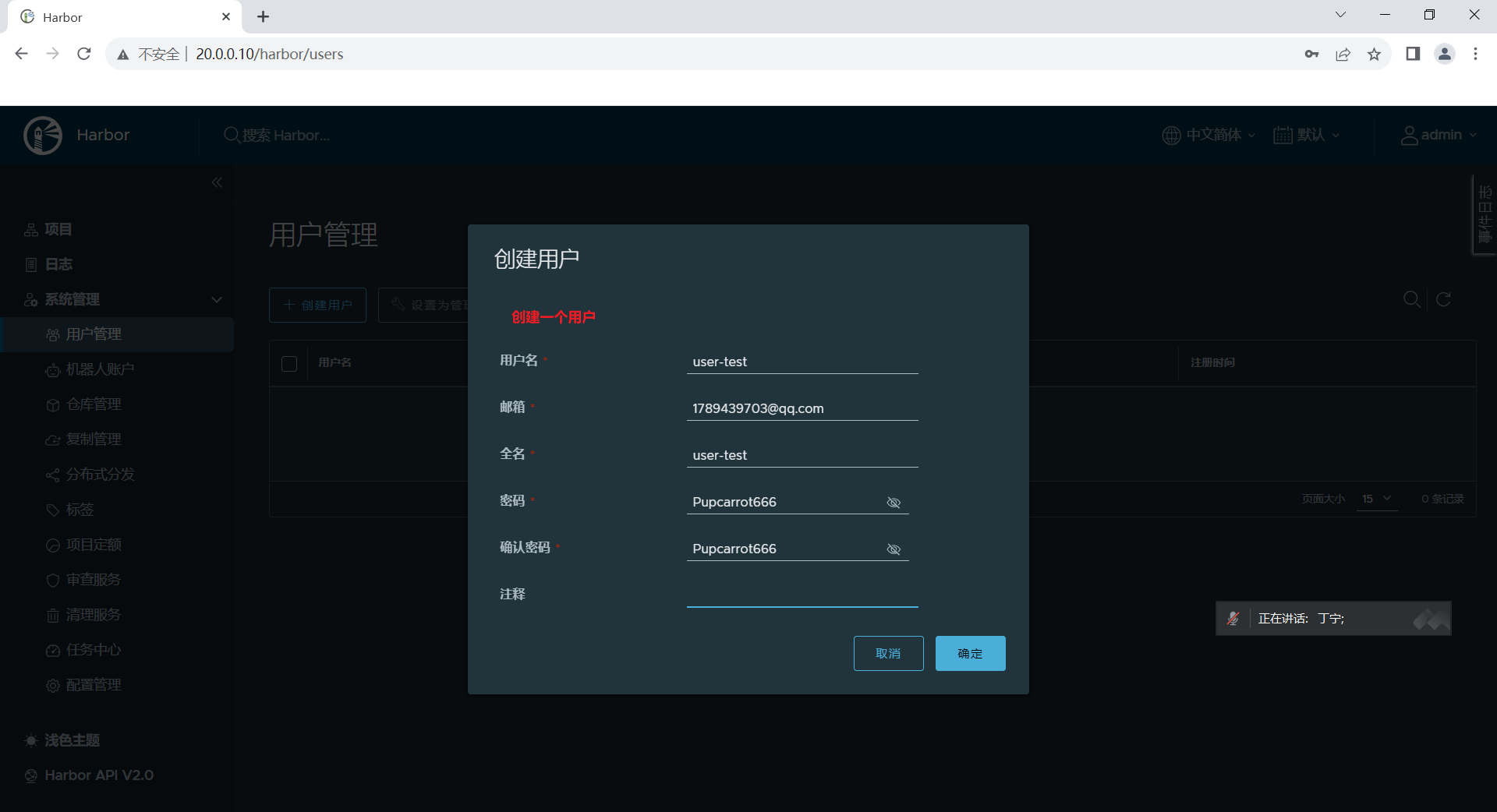Toggle visibility eye for 密码 field

coord(894,503)
